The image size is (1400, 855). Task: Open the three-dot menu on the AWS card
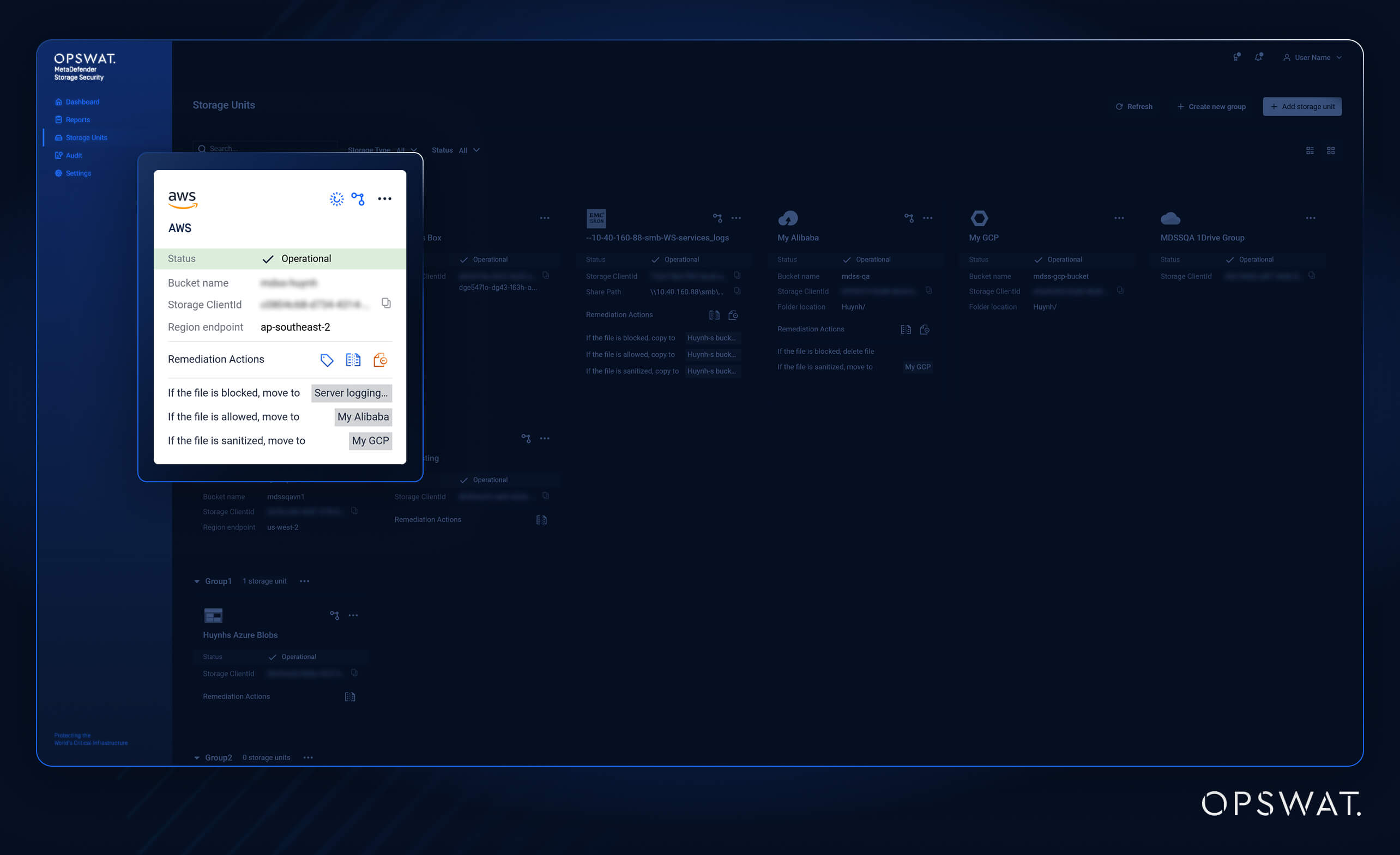pyautogui.click(x=385, y=198)
